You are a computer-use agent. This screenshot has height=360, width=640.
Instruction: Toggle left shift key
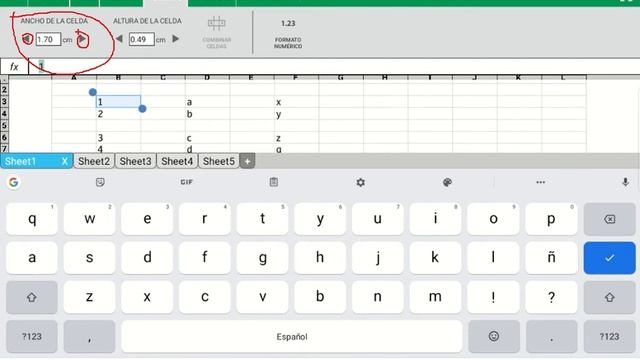pyautogui.click(x=32, y=297)
